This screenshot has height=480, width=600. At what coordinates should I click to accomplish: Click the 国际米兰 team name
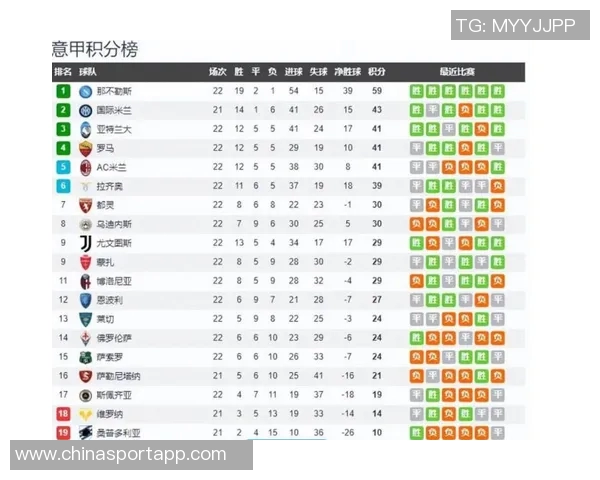tap(113, 110)
